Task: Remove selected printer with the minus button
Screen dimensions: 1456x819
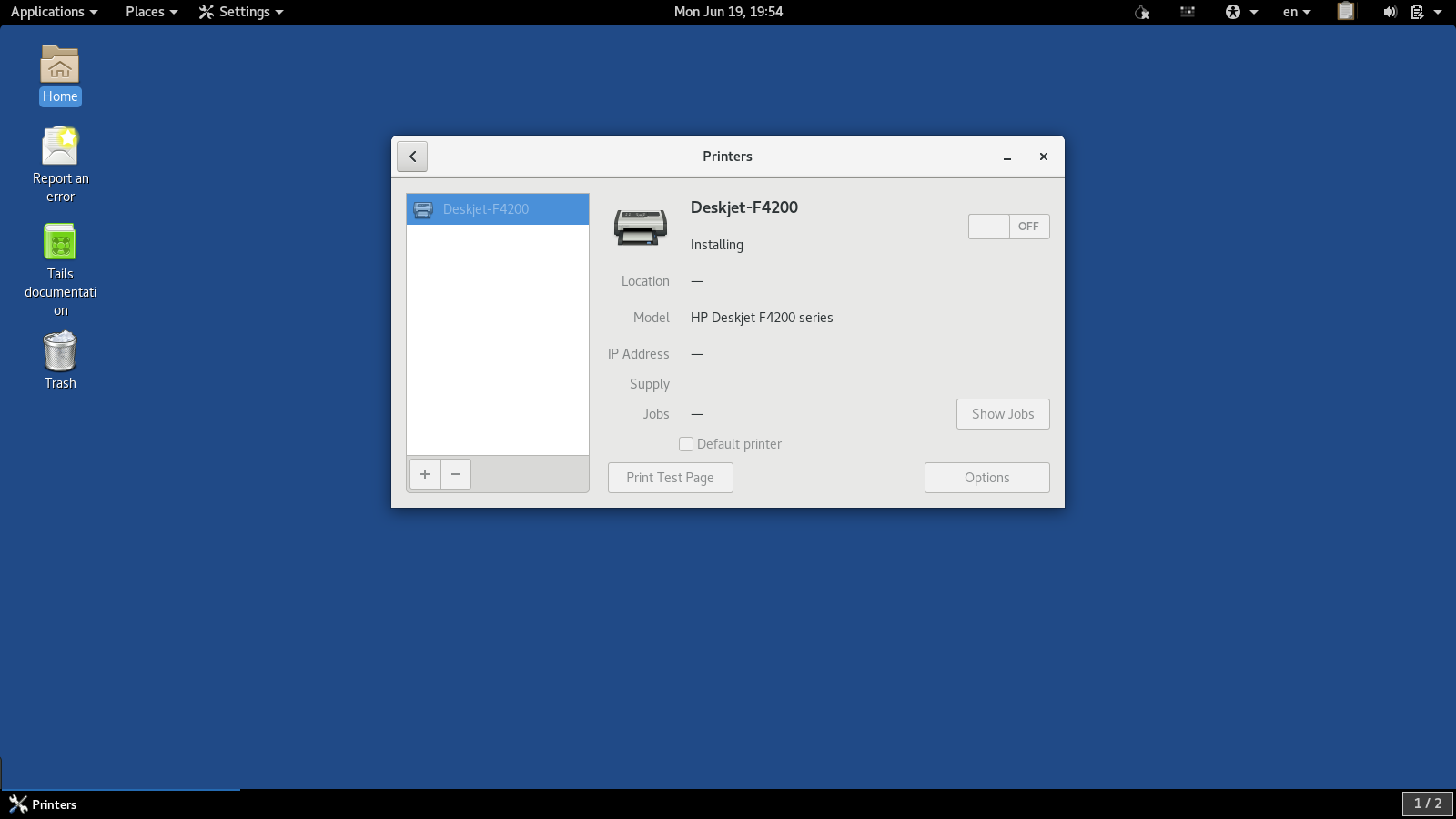Action: 456,474
